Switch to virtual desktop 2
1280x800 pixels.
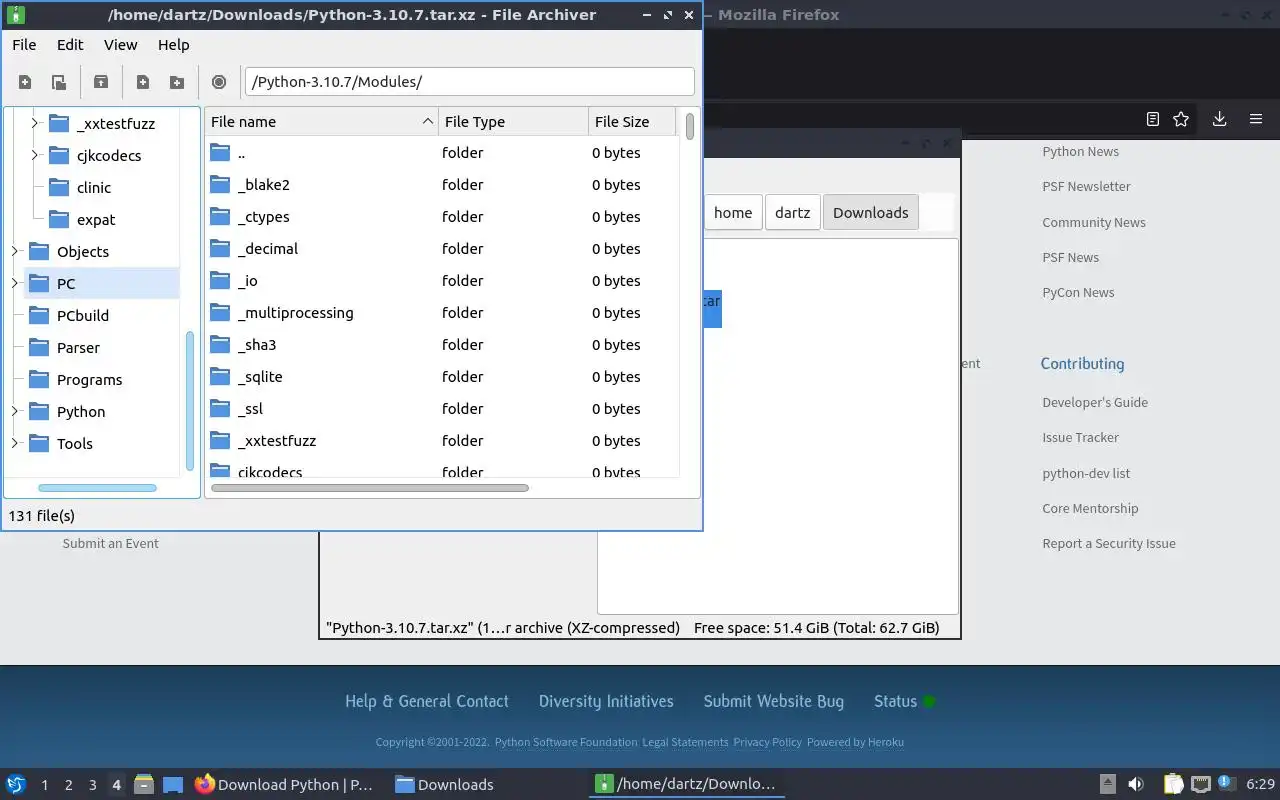[x=69, y=785]
